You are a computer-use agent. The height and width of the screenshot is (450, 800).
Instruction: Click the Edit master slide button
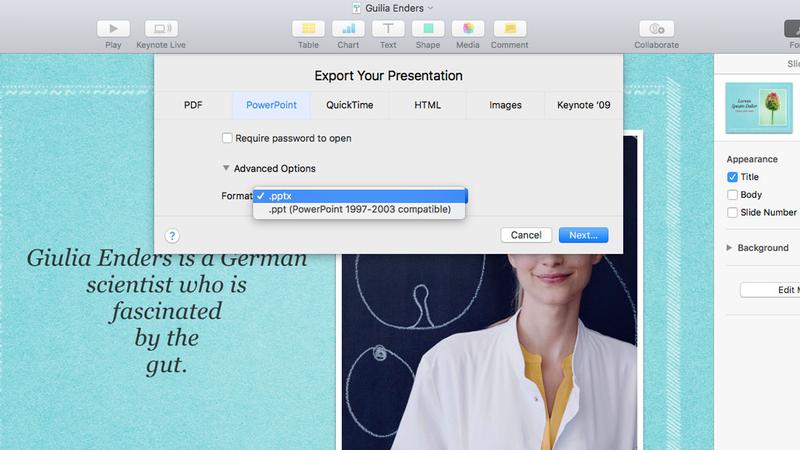click(x=770, y=290)
